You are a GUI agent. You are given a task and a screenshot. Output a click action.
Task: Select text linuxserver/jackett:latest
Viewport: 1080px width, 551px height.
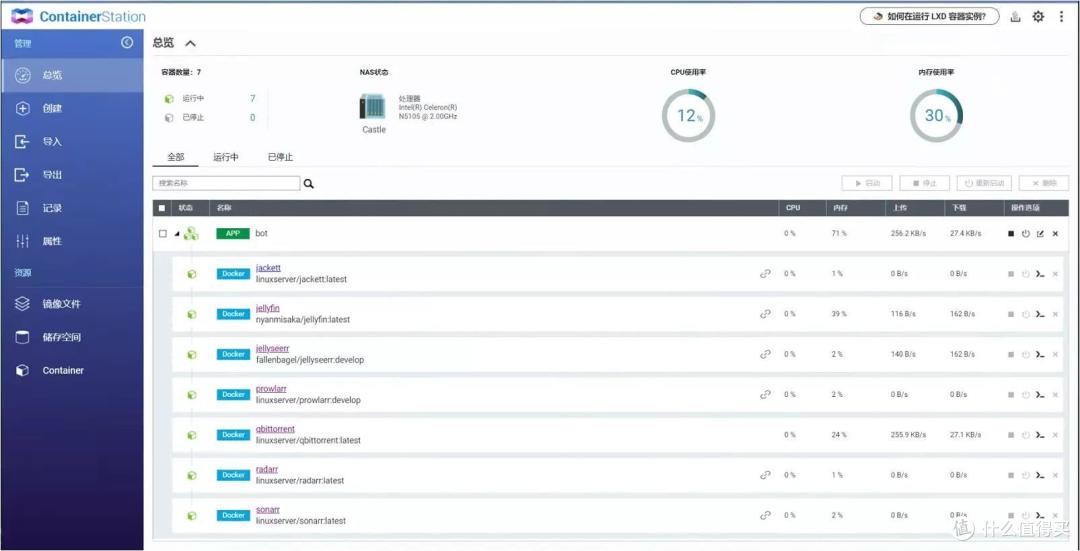[x=301, y=280]
